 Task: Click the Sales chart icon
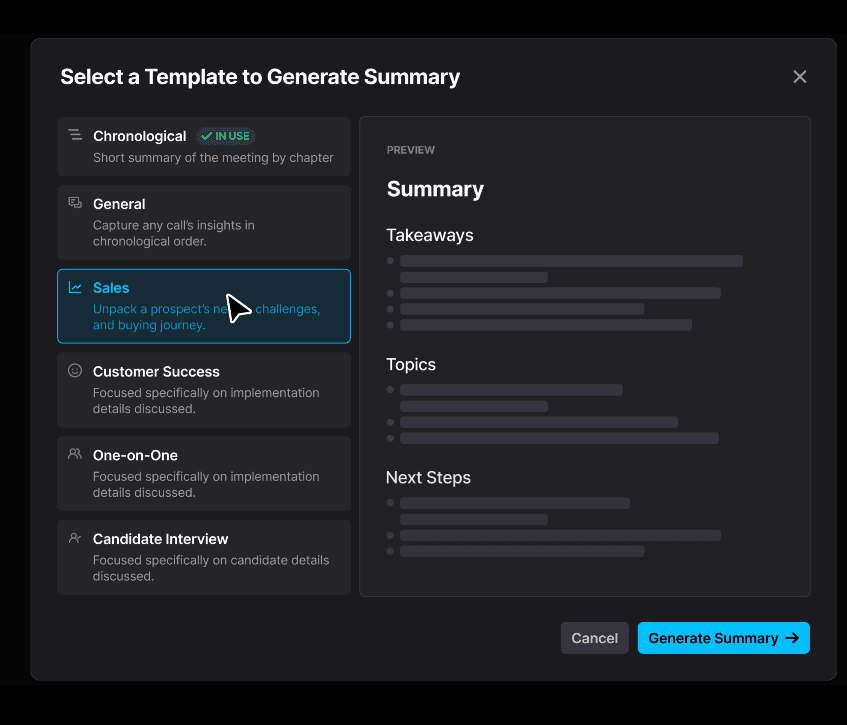pos(75,288)
